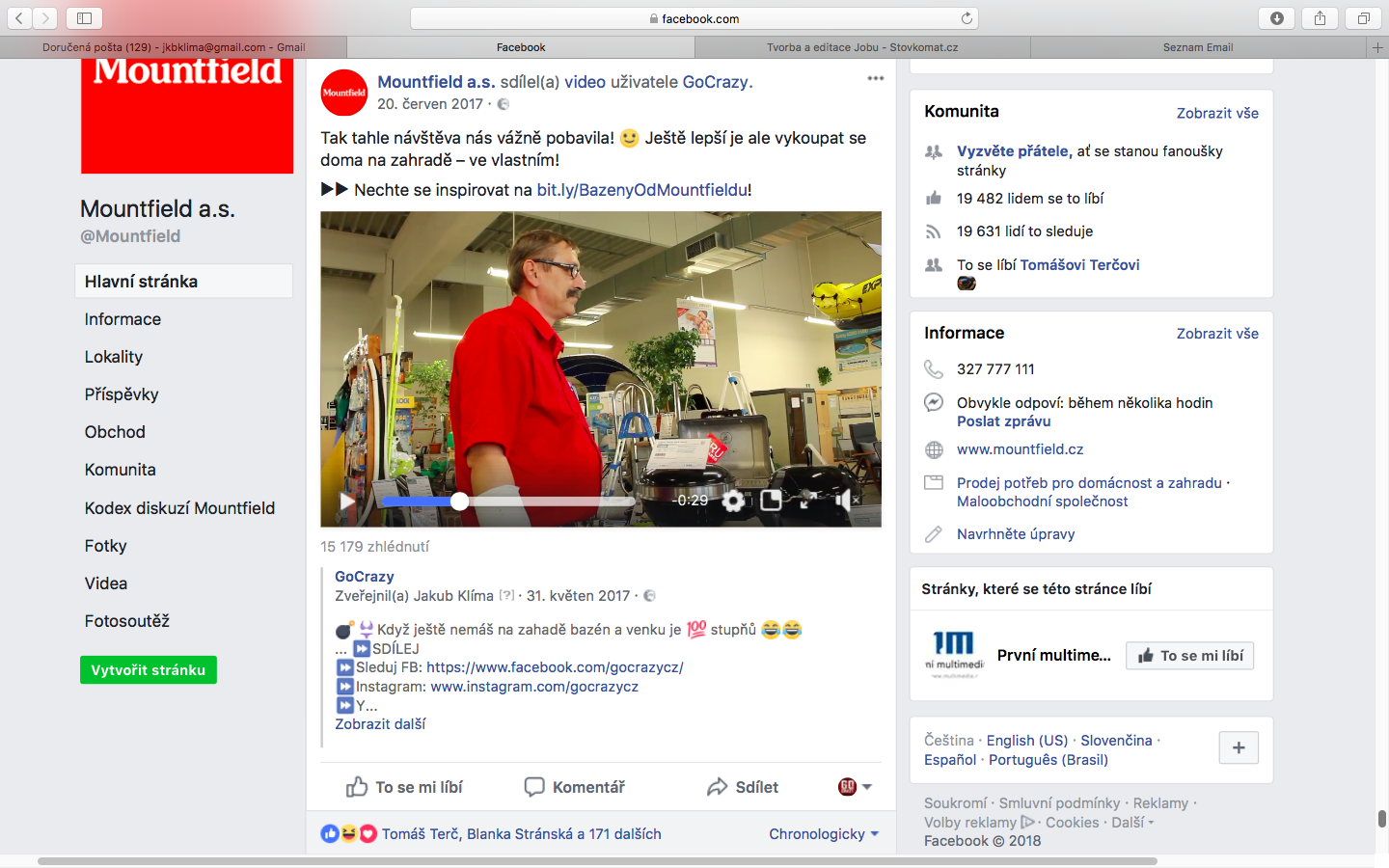Open Příspěvky section
Screen dimensions: 1389x868
(122, 394)
